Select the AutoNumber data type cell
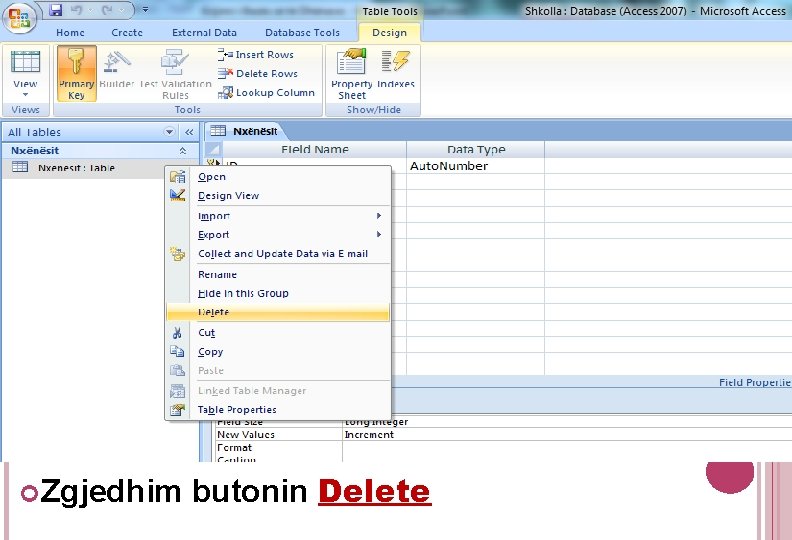 point(475,166)
